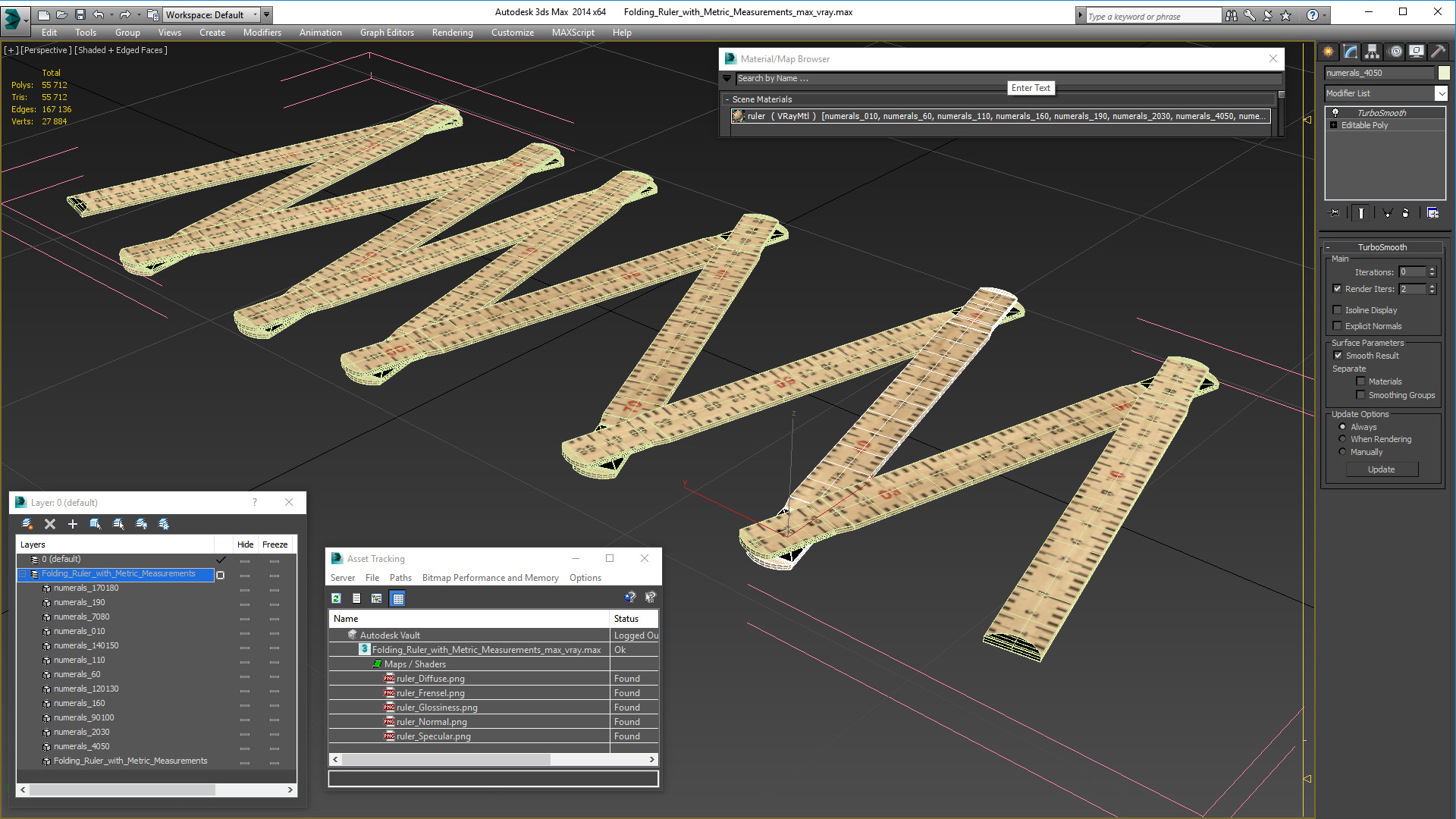
Task: Select the When Rendering update option
Action: coord(1342,439)
